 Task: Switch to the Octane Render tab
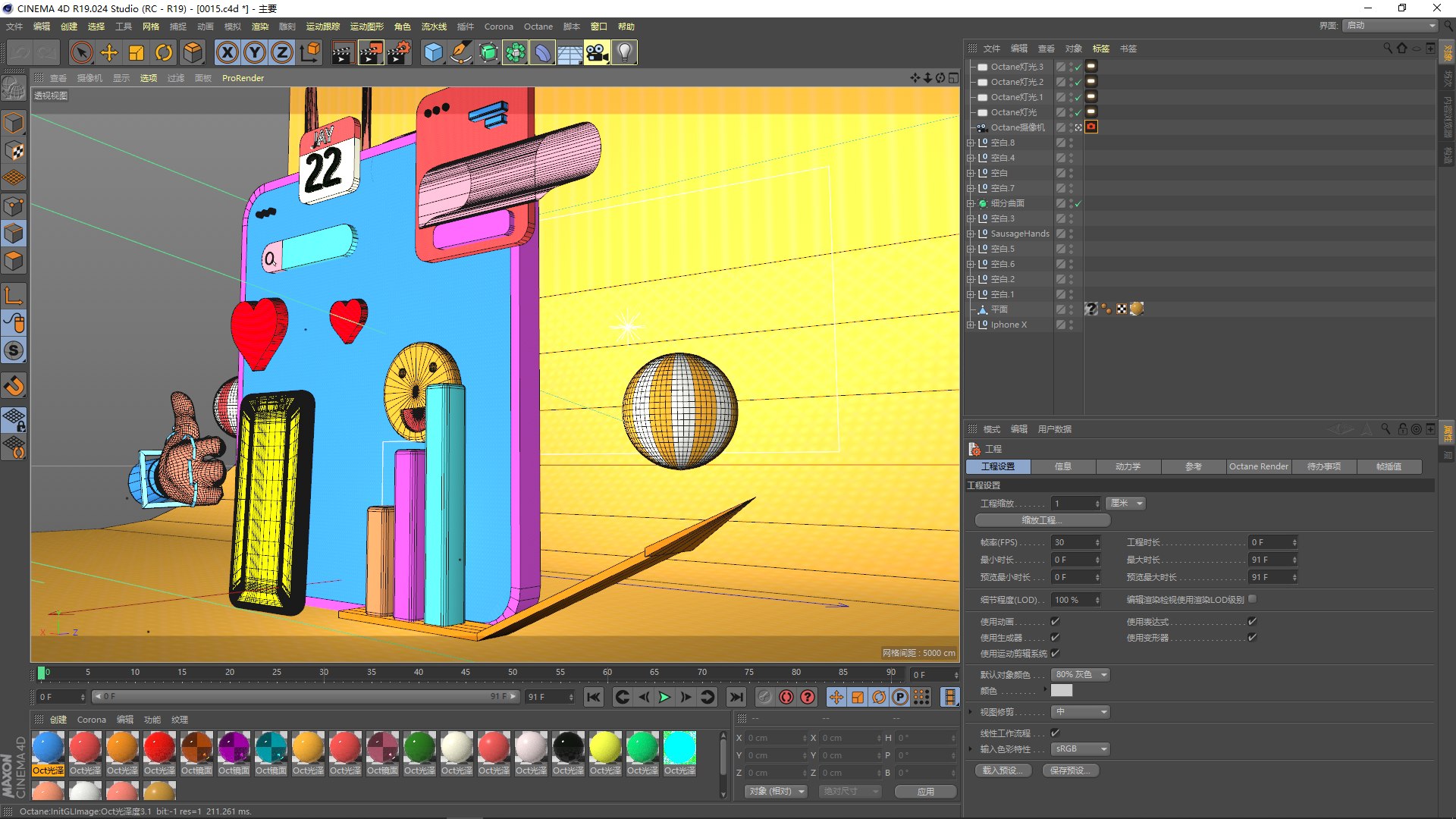click(x=1258, y=466)
